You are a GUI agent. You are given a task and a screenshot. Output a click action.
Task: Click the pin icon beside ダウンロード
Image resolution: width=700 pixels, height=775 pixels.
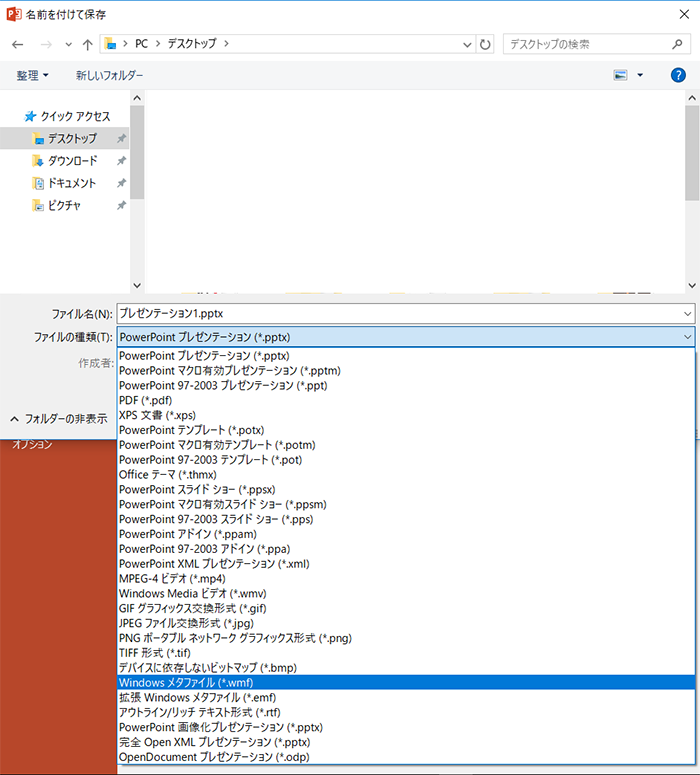tap(121, 161)
